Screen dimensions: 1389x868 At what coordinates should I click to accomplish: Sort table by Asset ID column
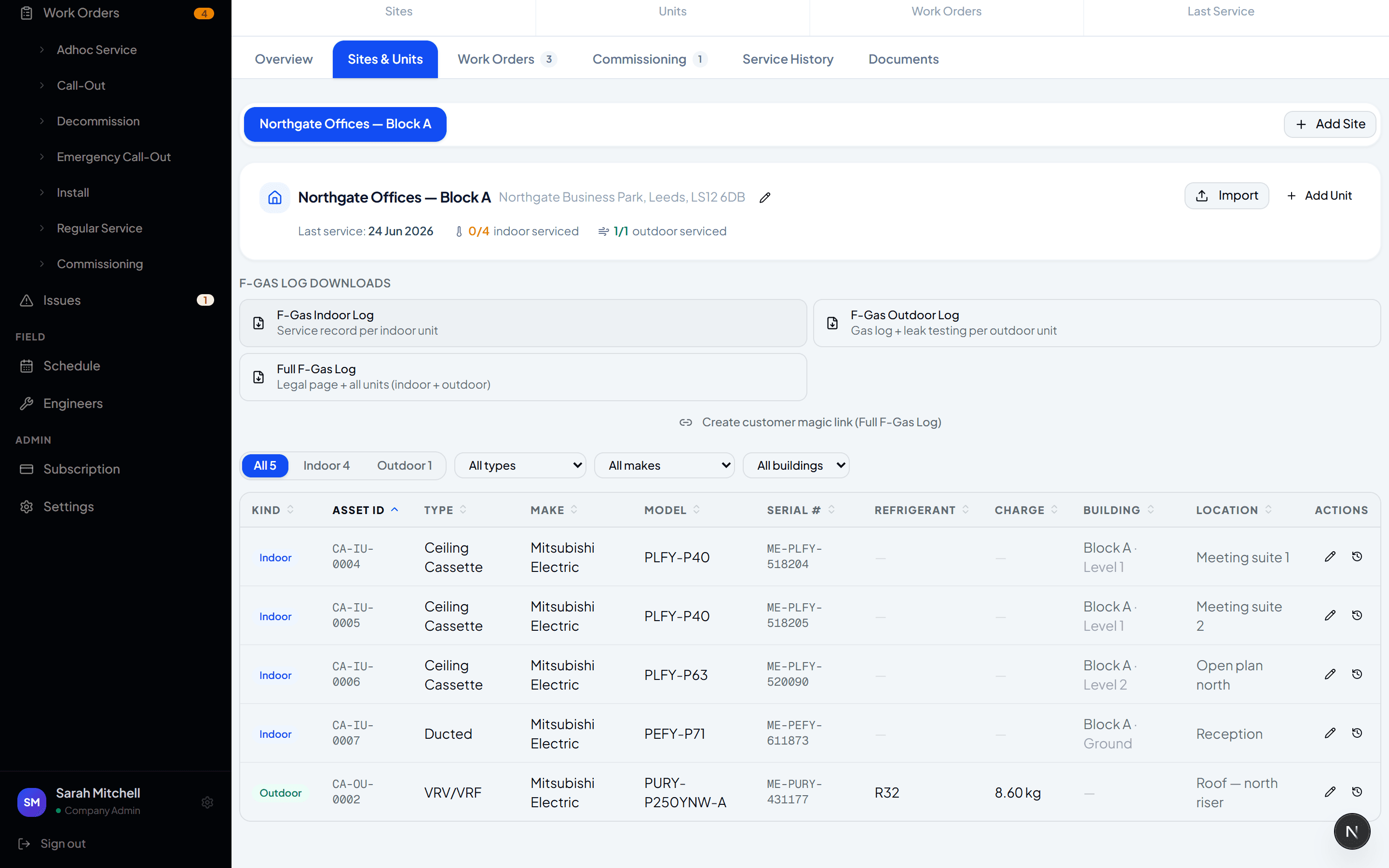click(365, 510)
